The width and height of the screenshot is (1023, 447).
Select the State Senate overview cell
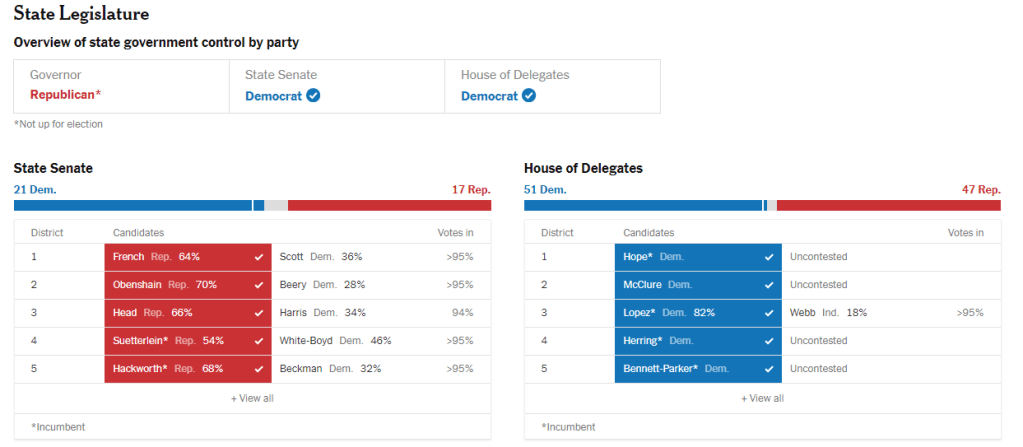[x=336, y=86]
